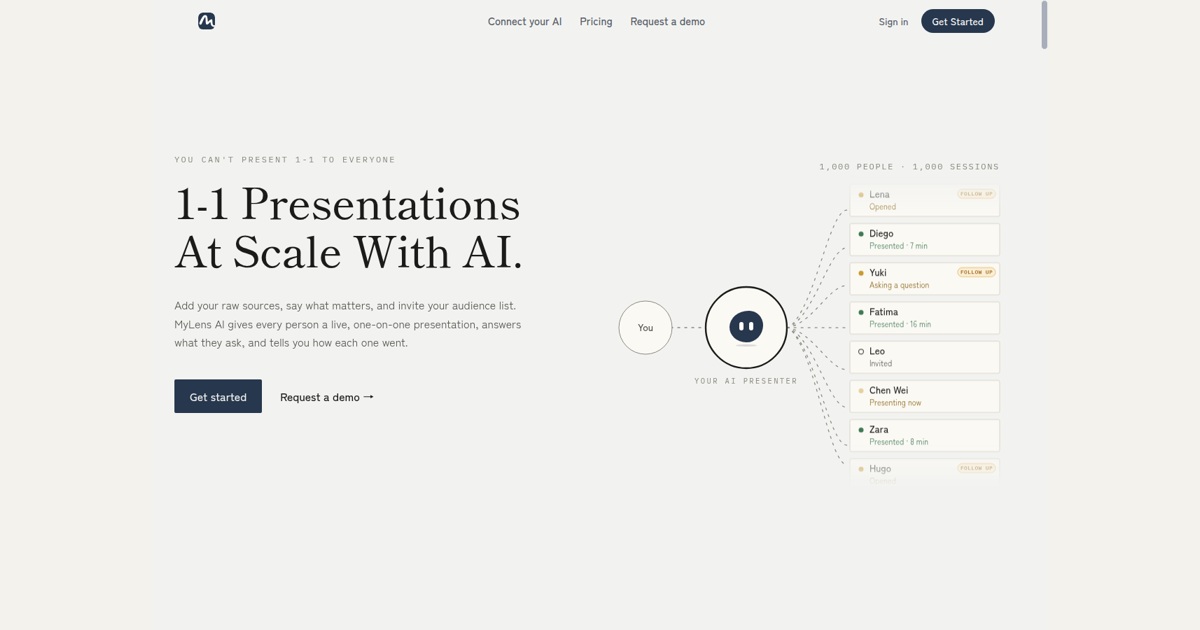Click the "Presented · 8 min" status text
The width and height of the screenshot is (1200, 630).
[898, 442]
